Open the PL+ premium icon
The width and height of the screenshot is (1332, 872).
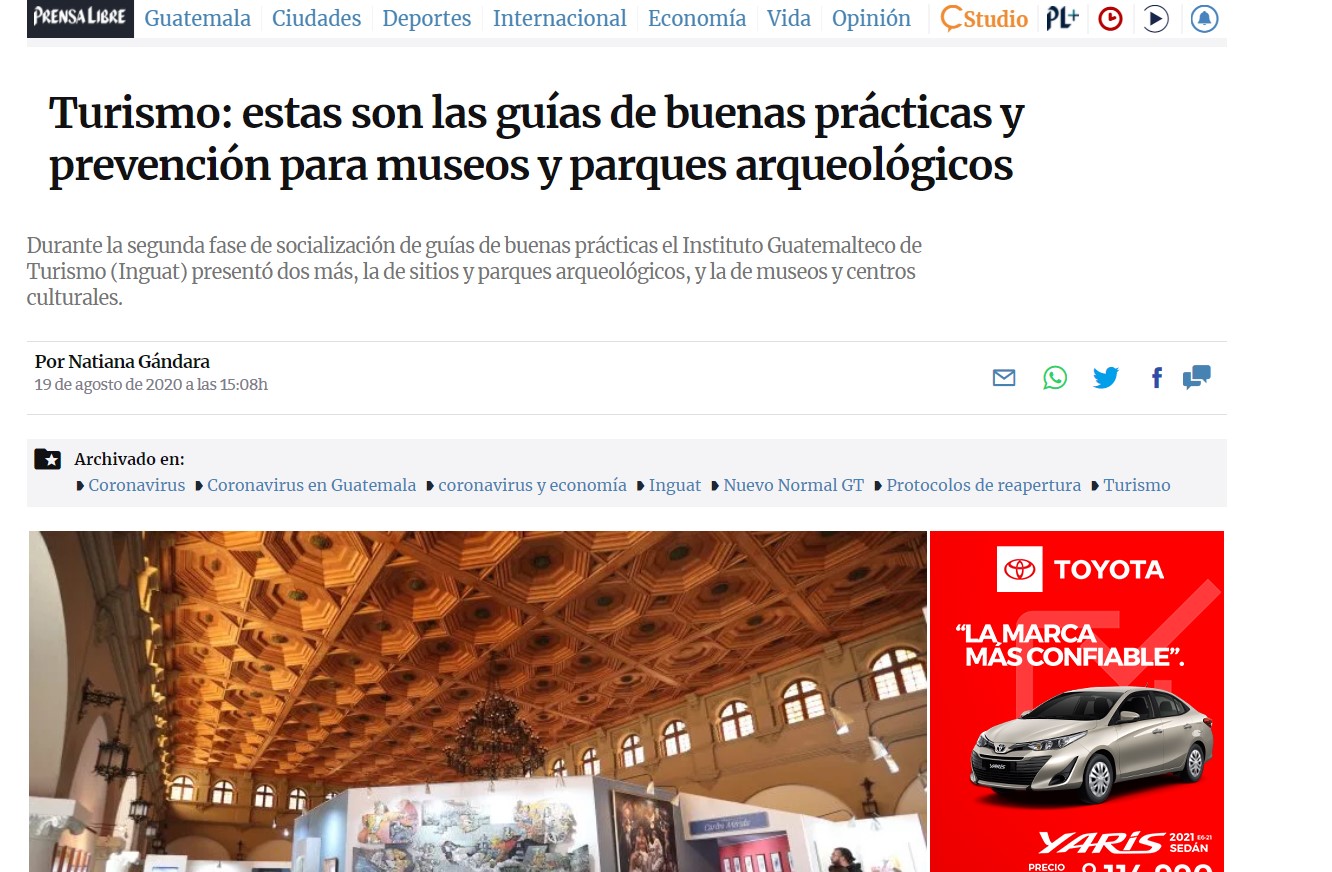[x=1062, y=18]
